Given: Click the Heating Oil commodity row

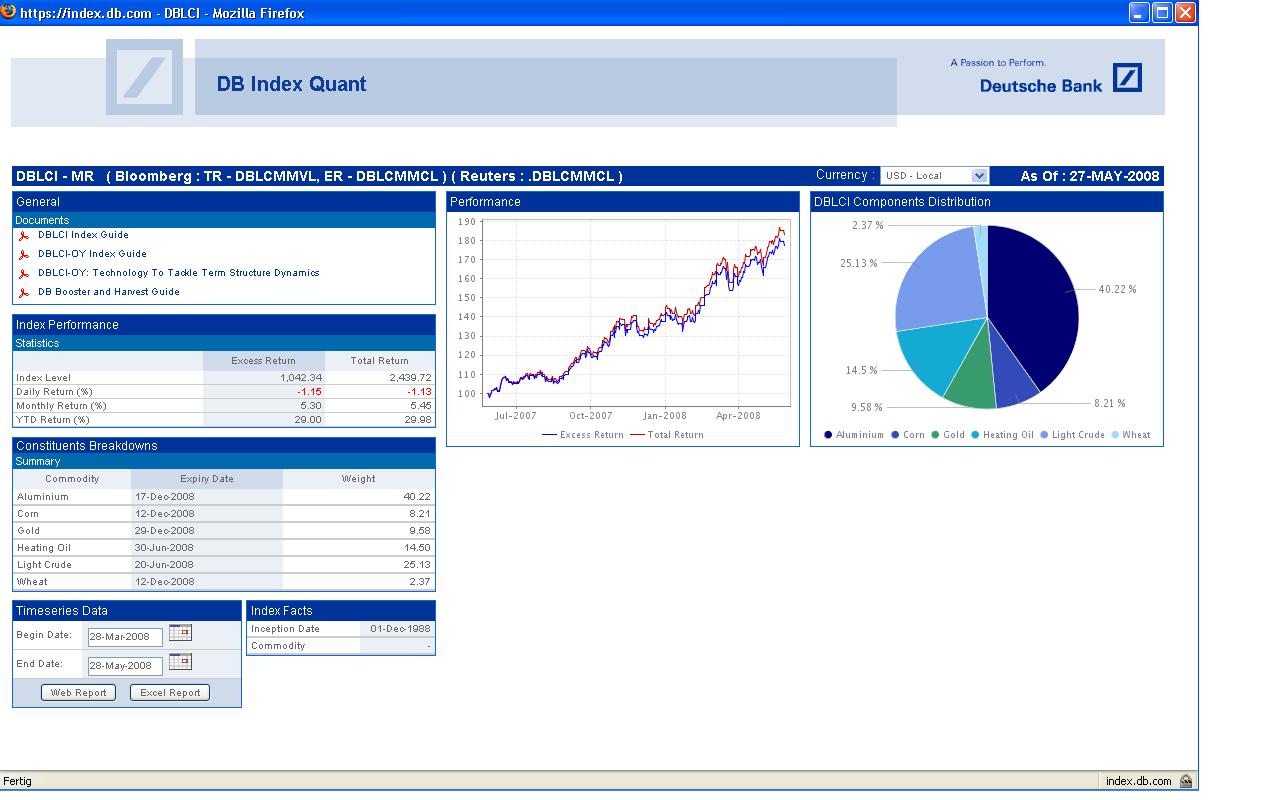Looking at the screenshot, I should point(224,547).
